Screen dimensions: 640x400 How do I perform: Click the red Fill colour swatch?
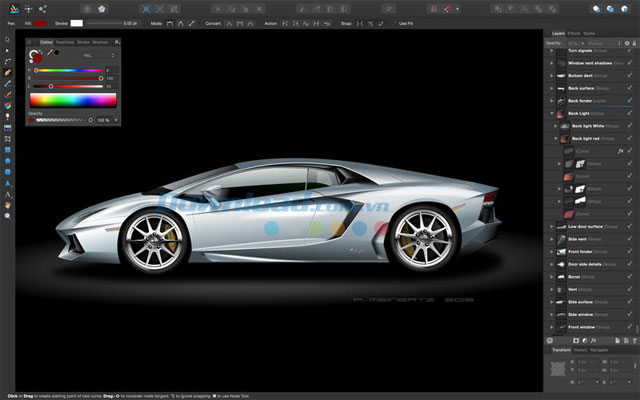tap(40, 24)
